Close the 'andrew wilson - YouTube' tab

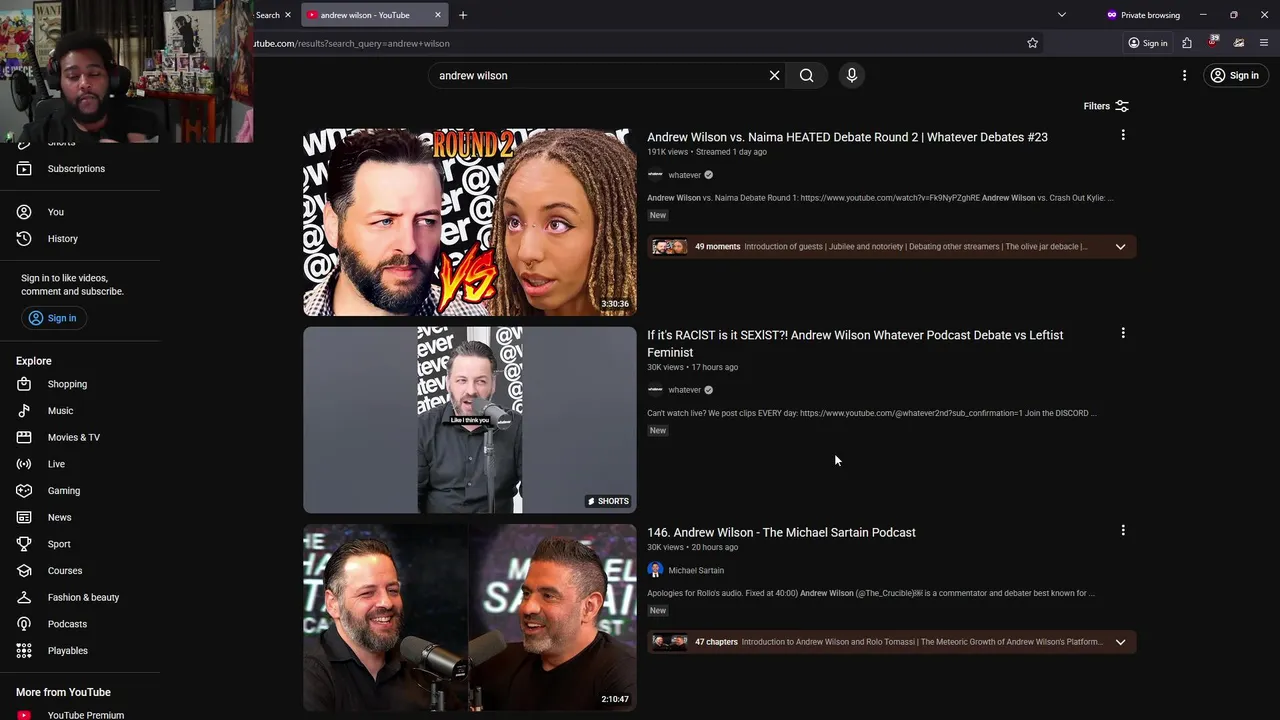438,15
